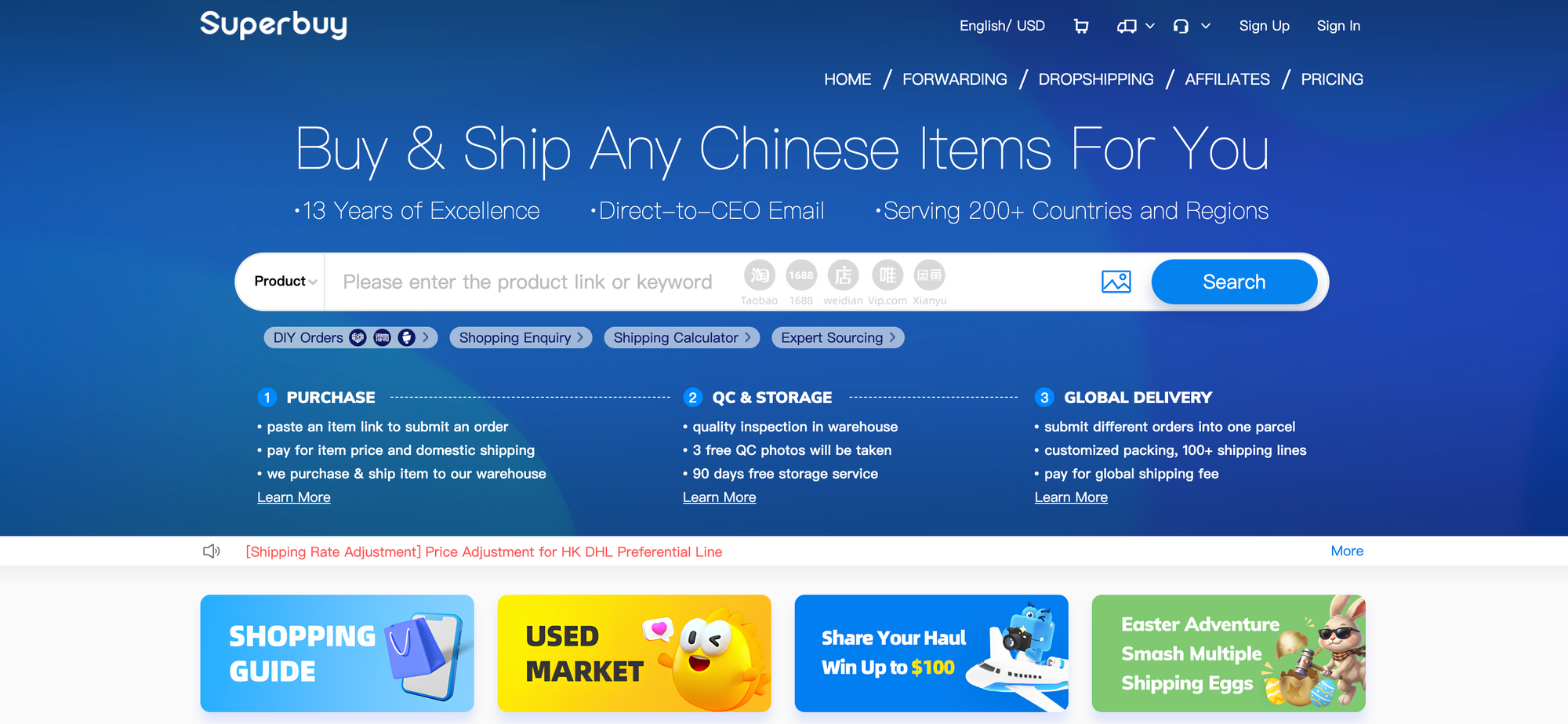1568x724 pixels.
Task: Open the Shipping Calculator shortcut
Action: [681, 337]
